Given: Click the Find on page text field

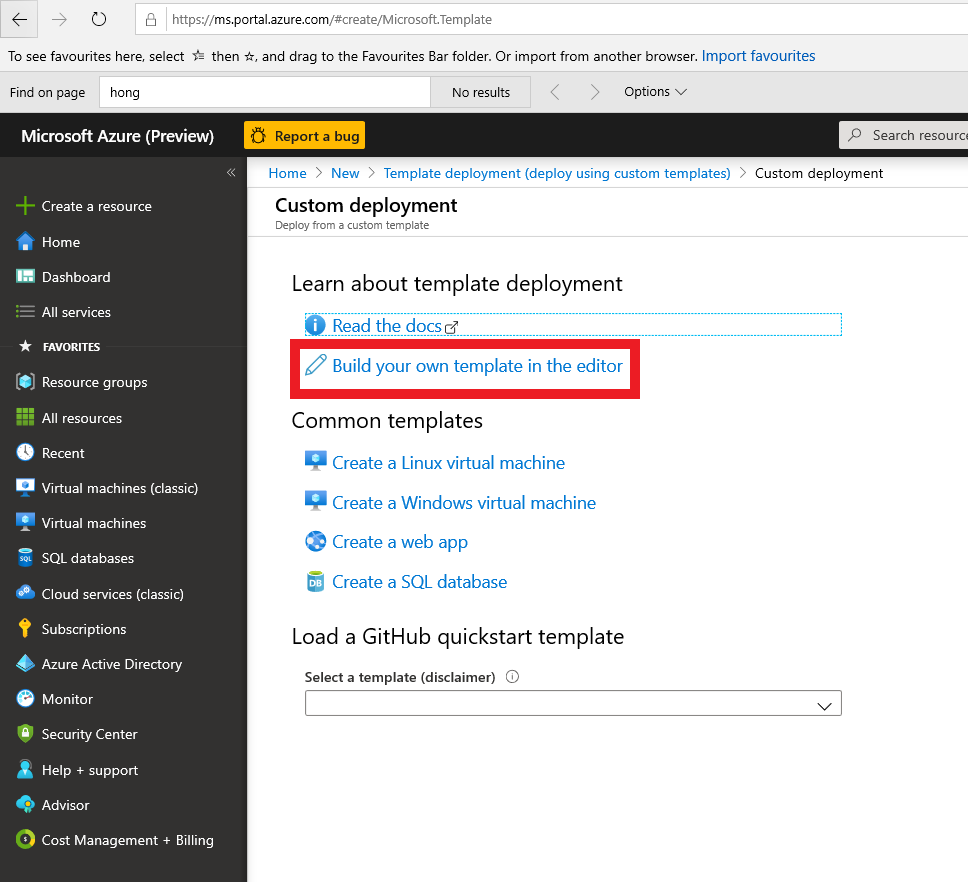Looking at the screenshot, I should [264, 92].
